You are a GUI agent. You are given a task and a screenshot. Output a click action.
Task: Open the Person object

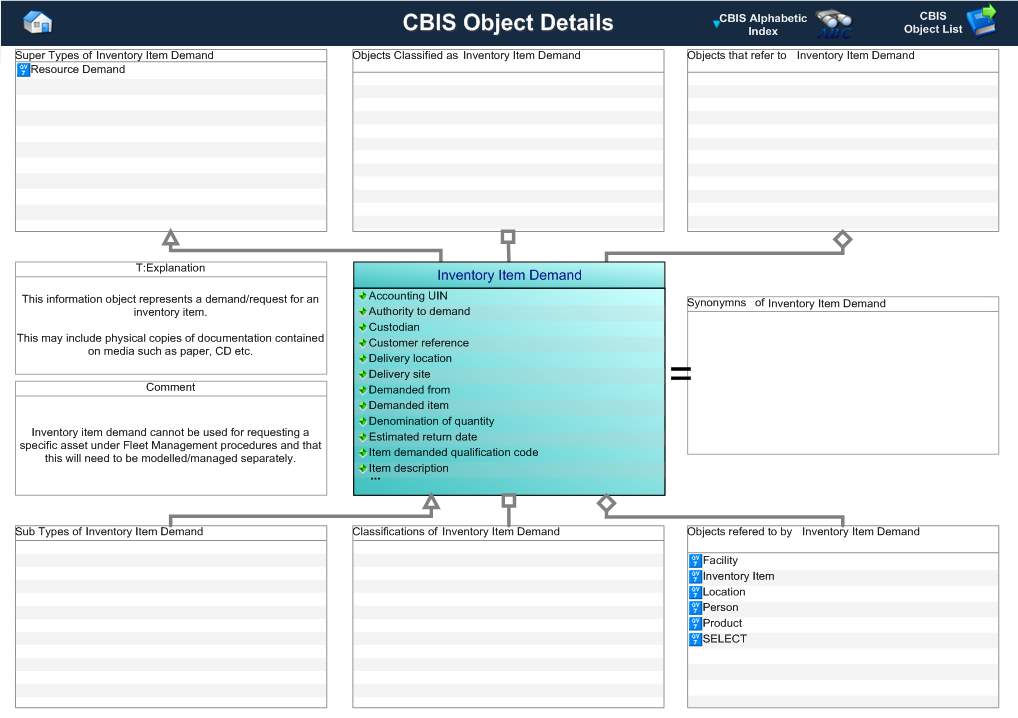click(x=720, y=608)
